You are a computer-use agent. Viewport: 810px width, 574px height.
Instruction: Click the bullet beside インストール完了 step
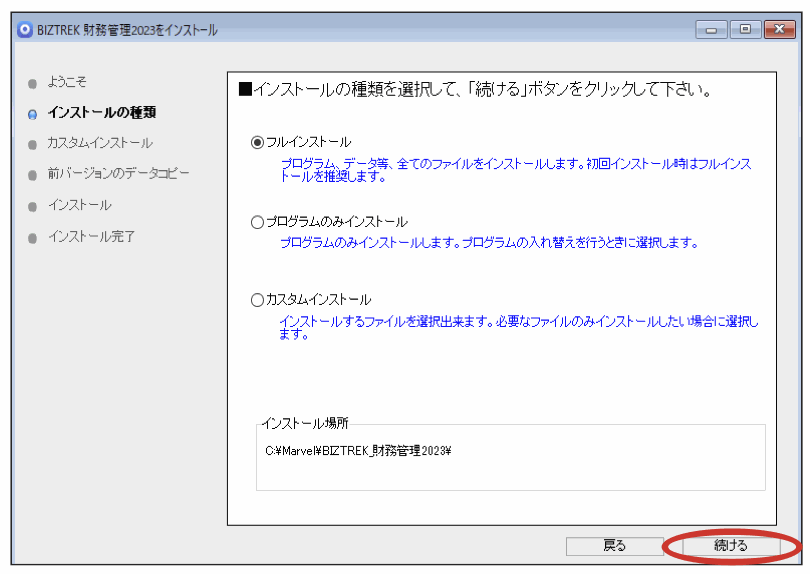click(x=33, y=238)
